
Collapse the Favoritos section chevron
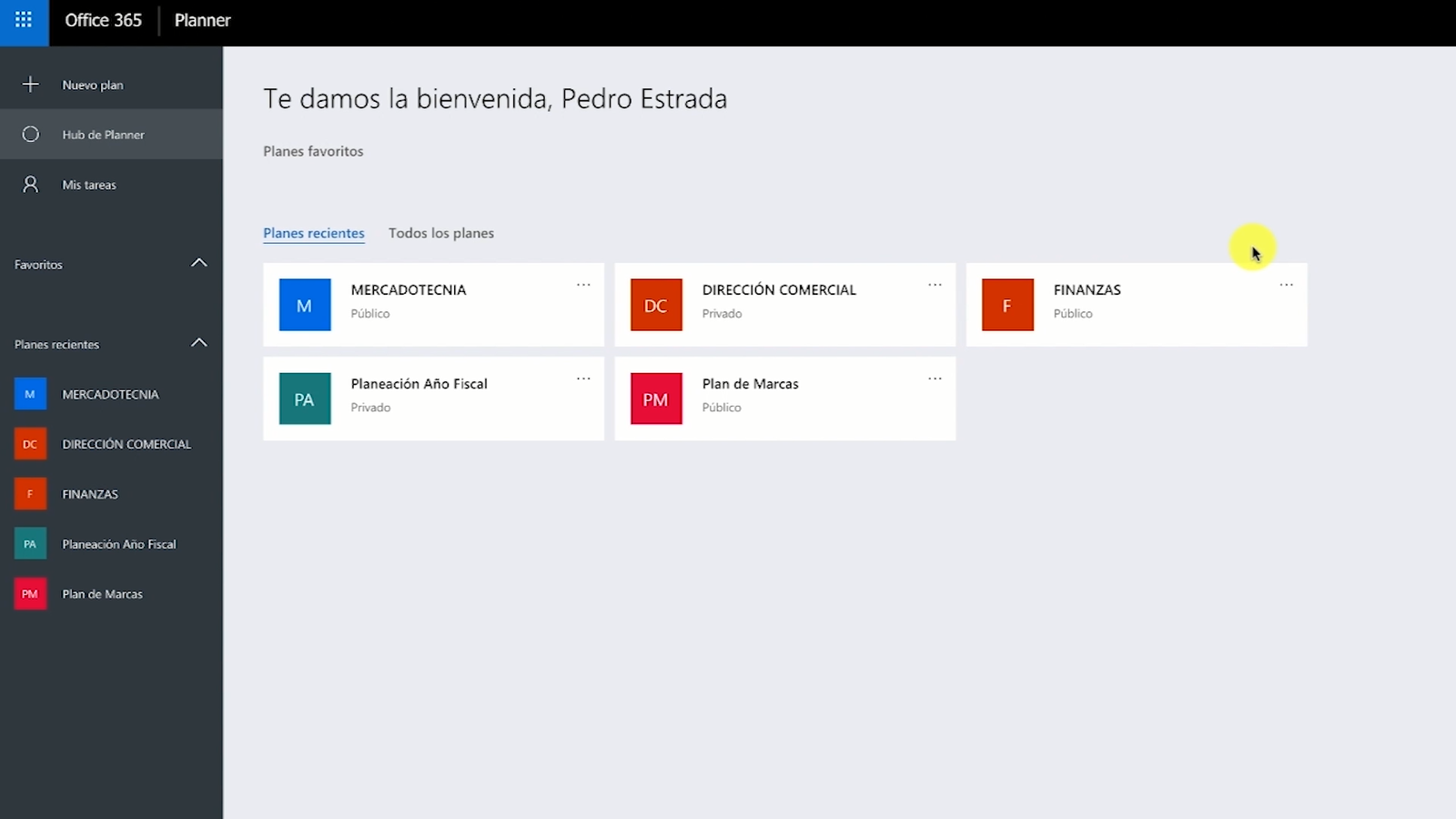[x=199, y=264]
